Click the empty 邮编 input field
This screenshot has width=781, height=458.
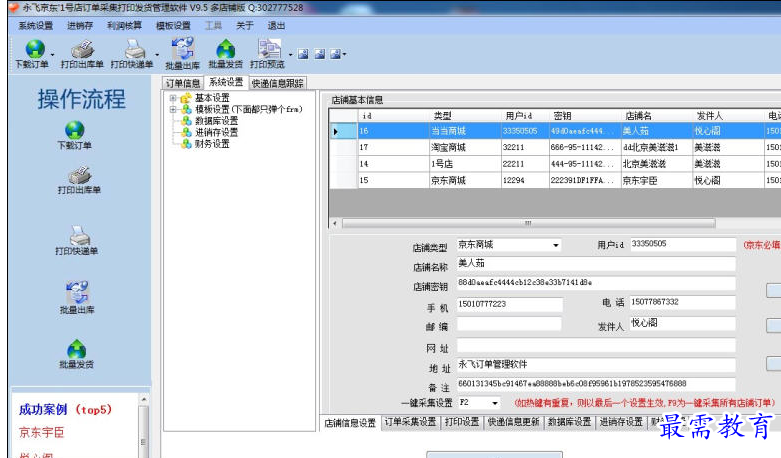click(x=509, y=324)
